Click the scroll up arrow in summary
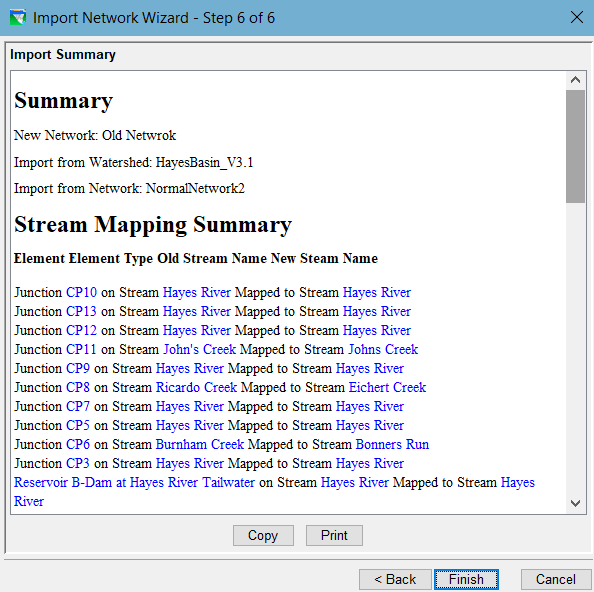 (575, 80)
